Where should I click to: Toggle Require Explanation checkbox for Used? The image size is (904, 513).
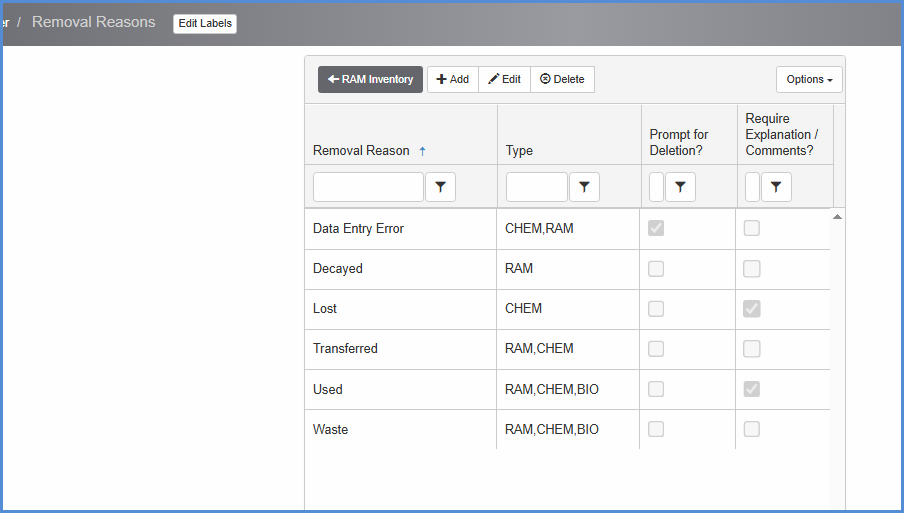pos(752,389)
